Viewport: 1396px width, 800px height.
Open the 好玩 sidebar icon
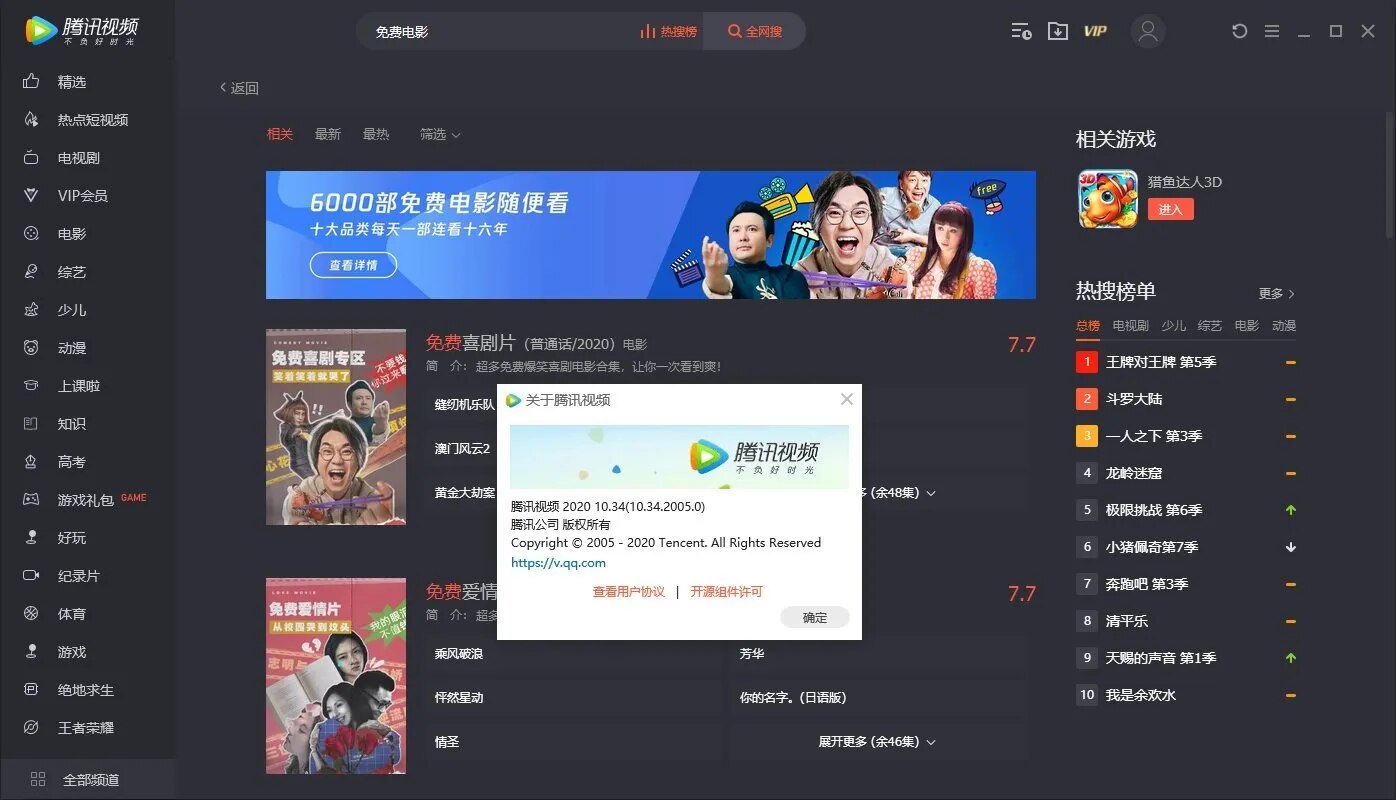[x=31, y=538]
